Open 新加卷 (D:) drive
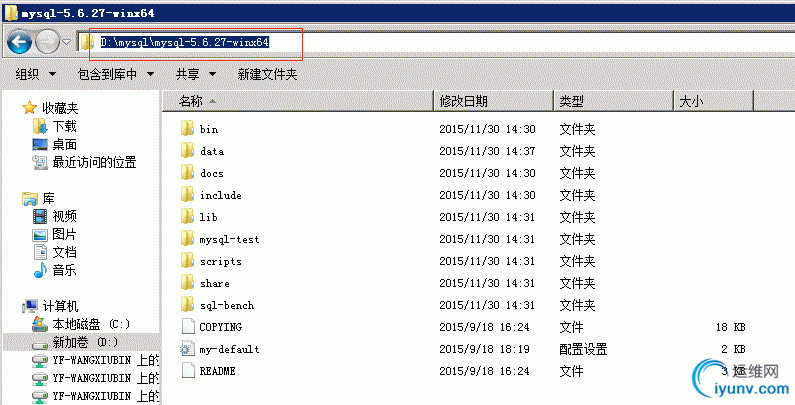The width and height of the screenshot is (795, 405). point(75,342)
